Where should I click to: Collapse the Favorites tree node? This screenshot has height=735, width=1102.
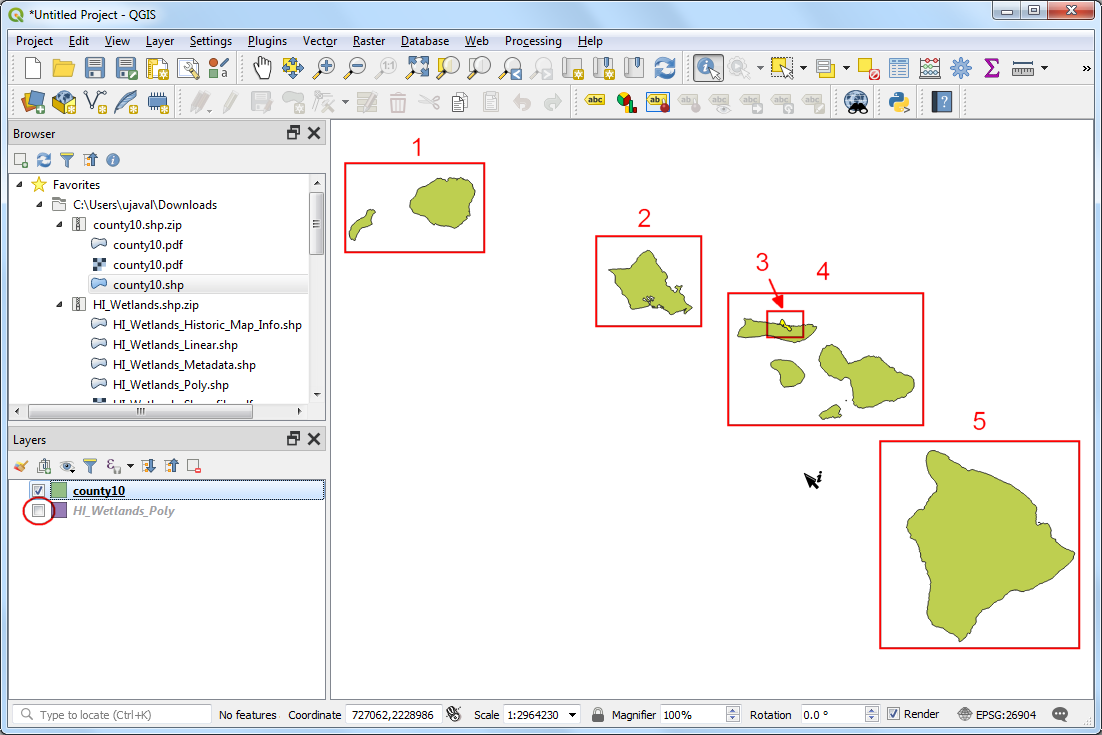tap(20, 185)
